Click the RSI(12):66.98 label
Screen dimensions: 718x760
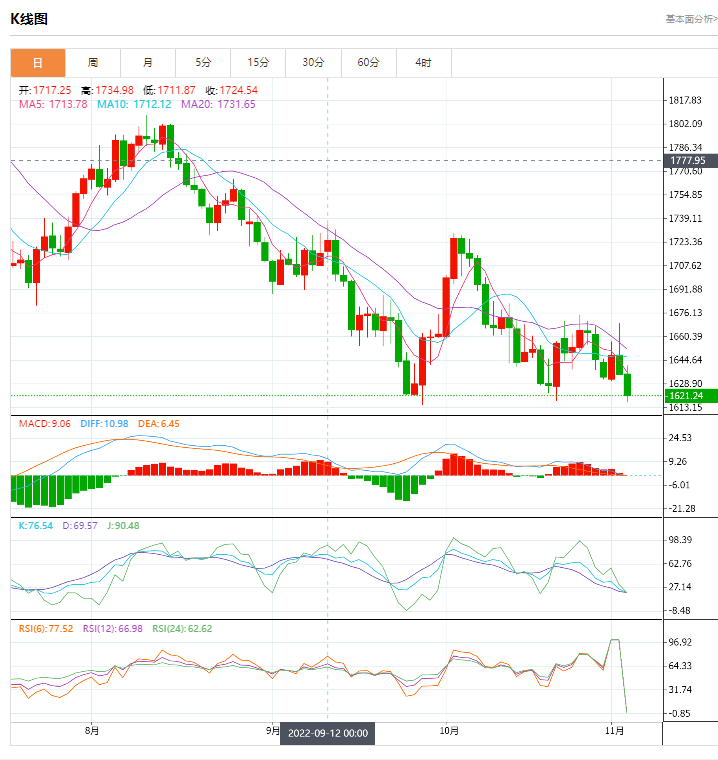112,629
